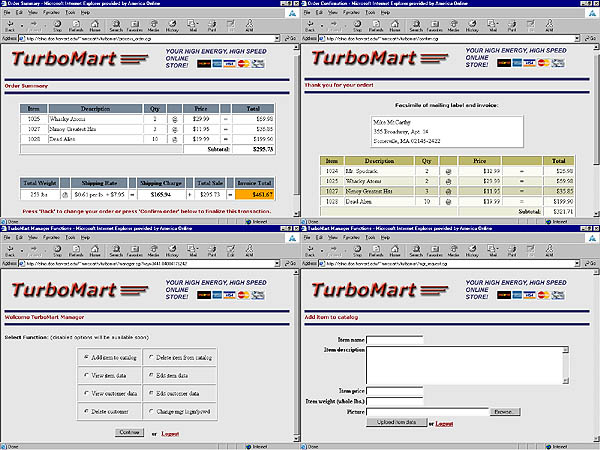Click the Continue button
This screenshot has width=600, height=450.
point(130,432)
